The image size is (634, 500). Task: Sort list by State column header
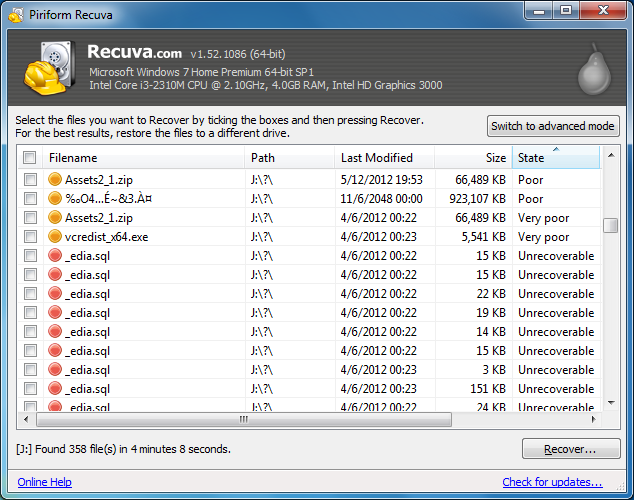(556, 158)
